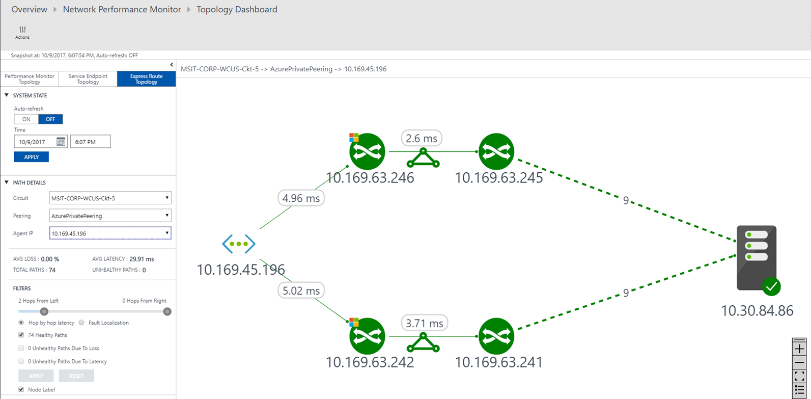Click hop count 9 on upper dashed link
The image size is (811, 399).
[x=626, y=200]
